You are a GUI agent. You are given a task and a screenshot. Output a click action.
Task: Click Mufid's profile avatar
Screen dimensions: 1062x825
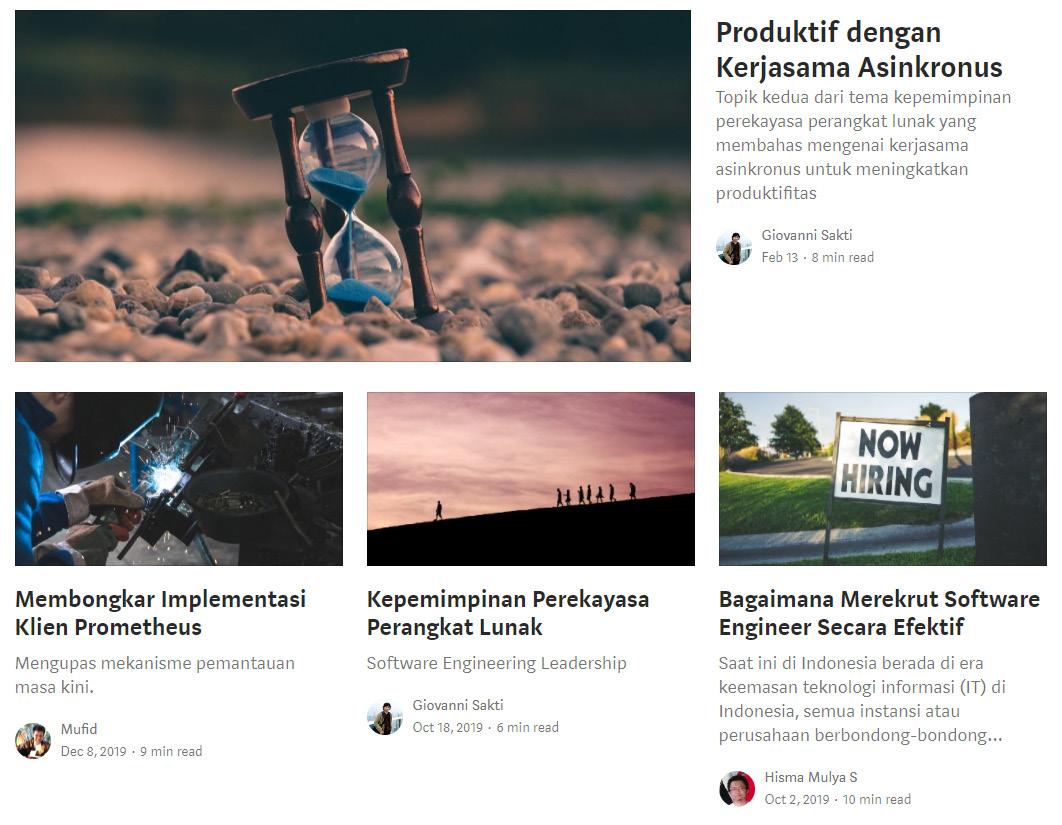click(33, 740)
